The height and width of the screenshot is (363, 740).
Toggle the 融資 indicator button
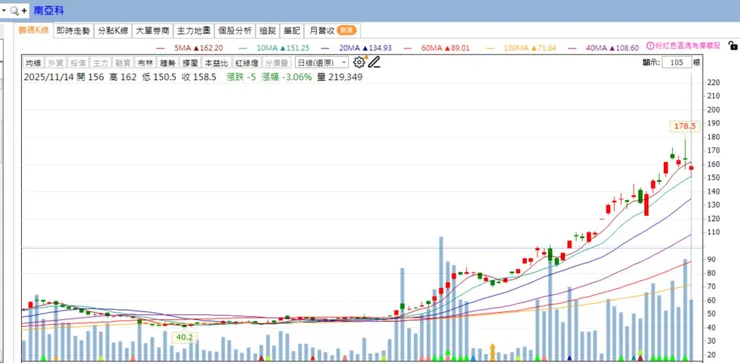(x=122, y=62)
